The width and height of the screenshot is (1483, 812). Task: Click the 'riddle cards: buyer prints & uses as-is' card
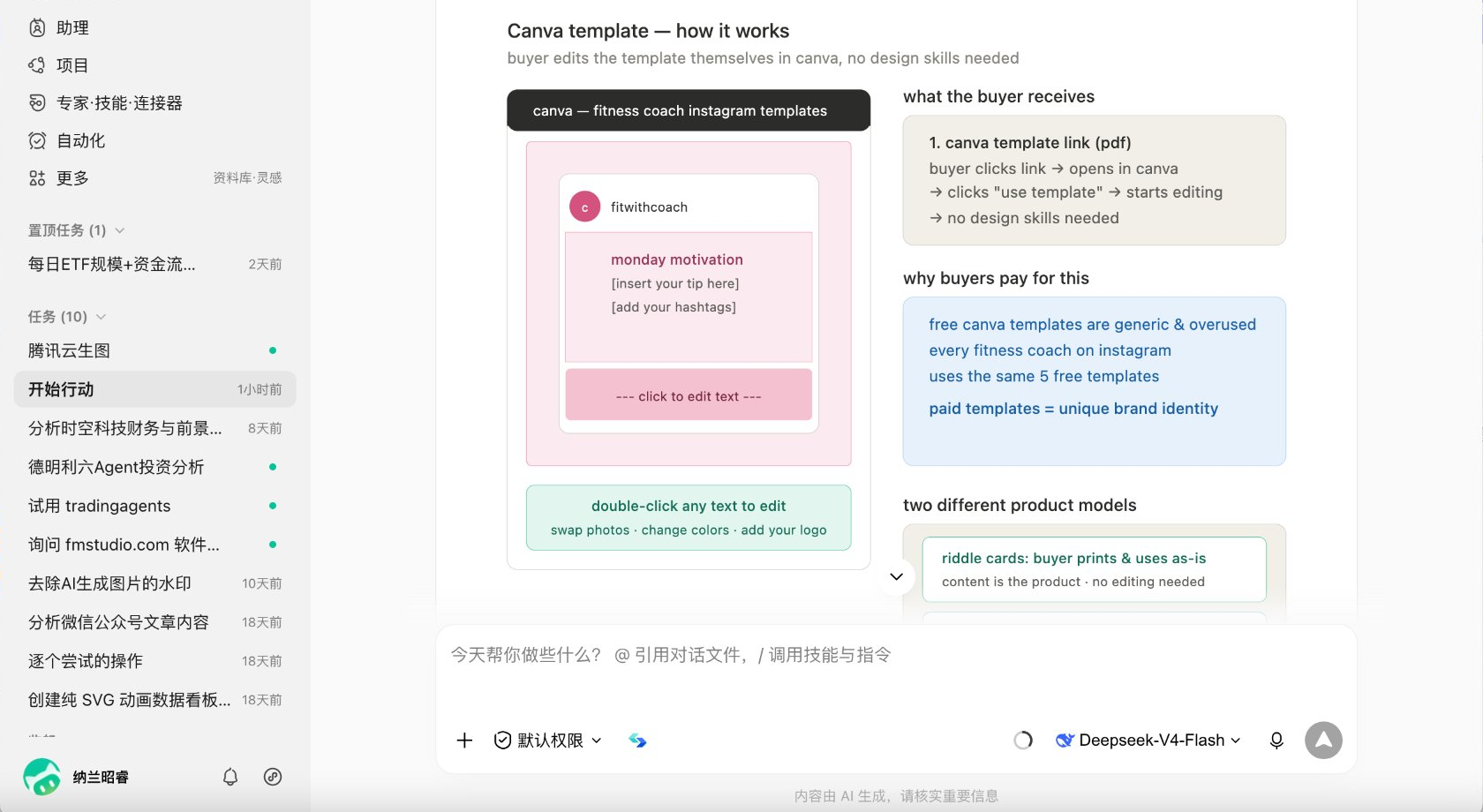click(x=1094, y=569)
